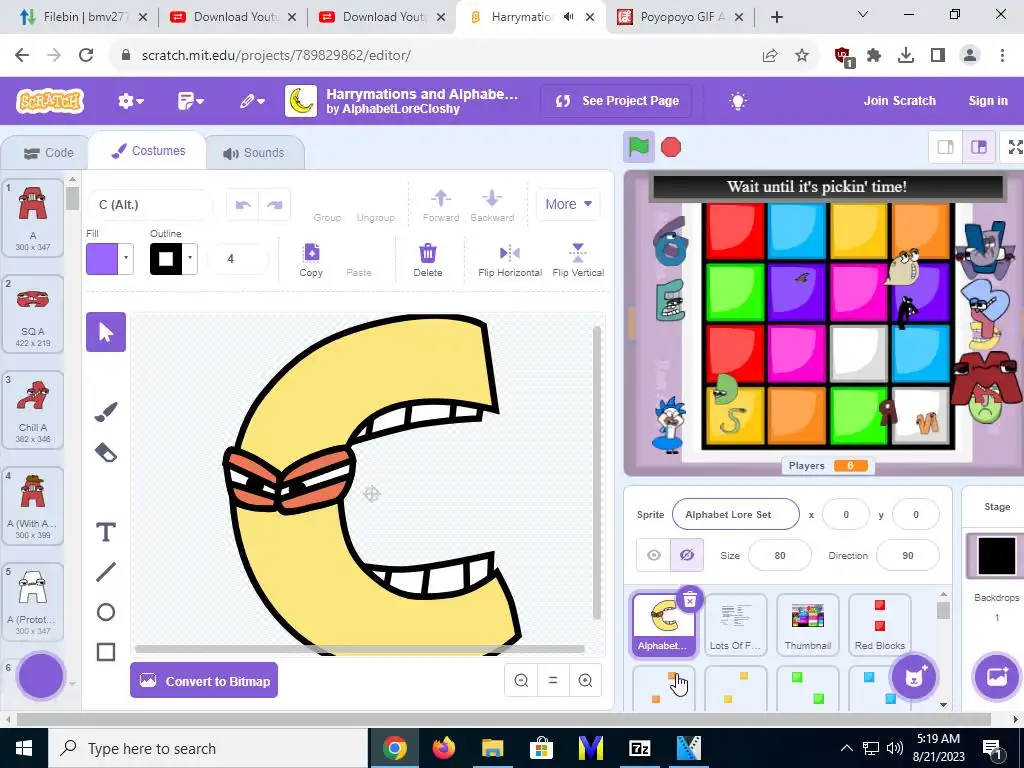Select the Brush tool
The width and height of the screenshot is (1024, 768).
106,412
